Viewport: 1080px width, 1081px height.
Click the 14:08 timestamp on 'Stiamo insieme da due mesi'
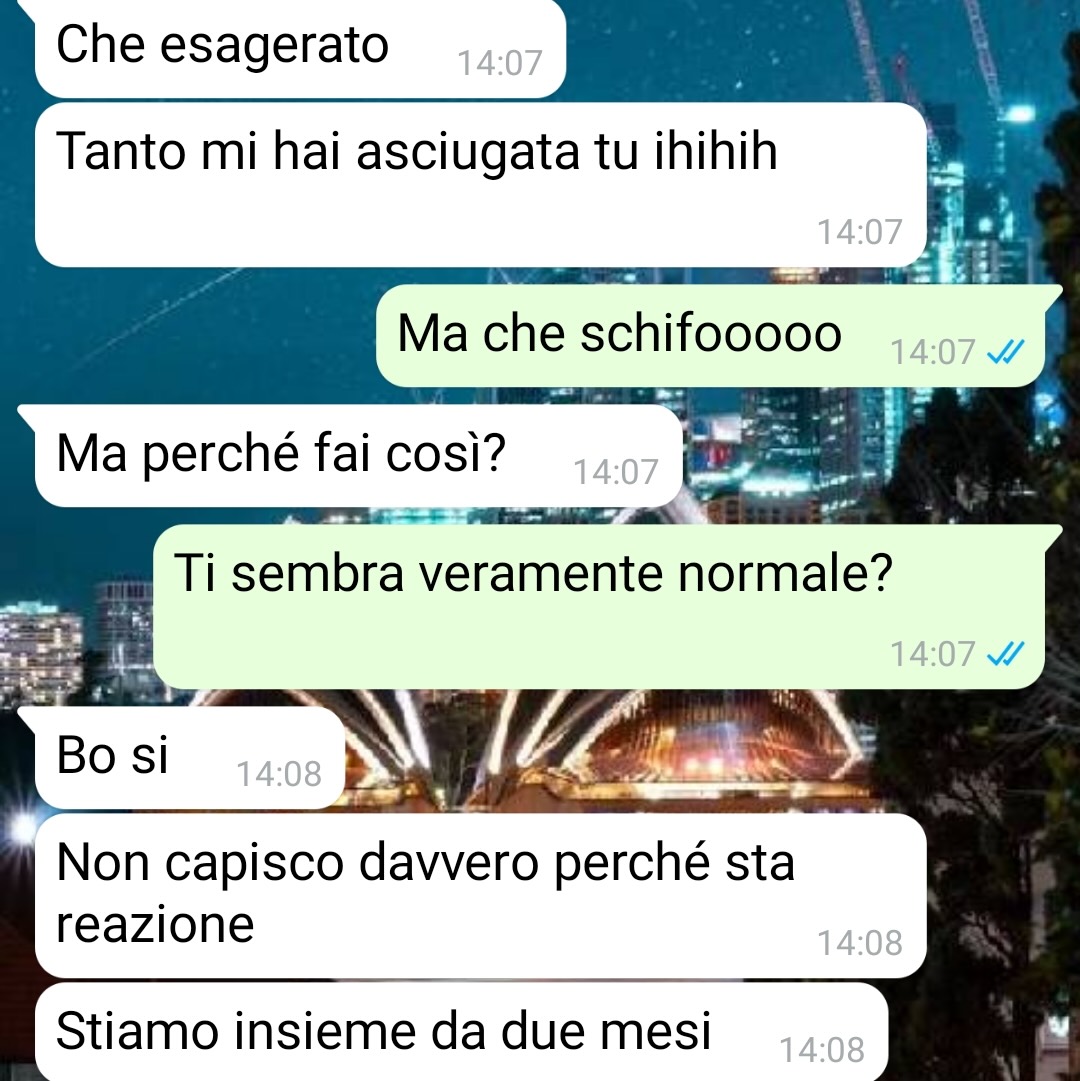click(x=822, y=1051)
